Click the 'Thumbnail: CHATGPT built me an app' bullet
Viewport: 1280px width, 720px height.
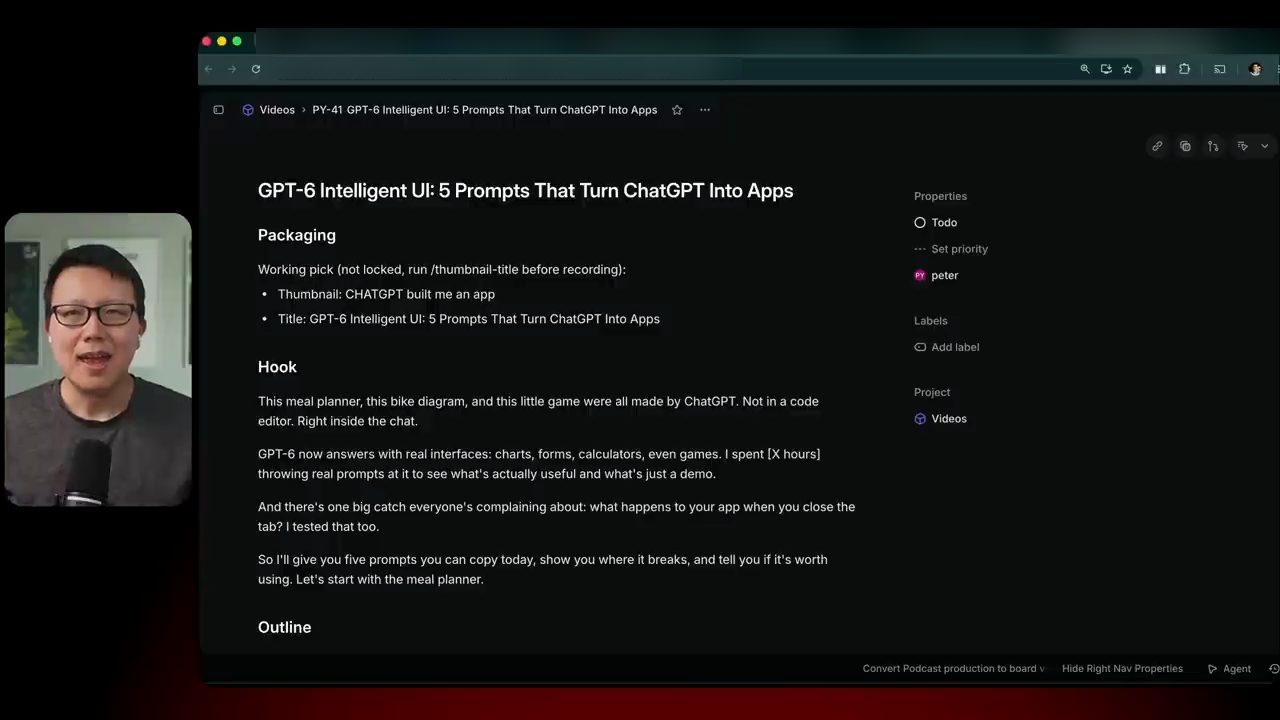(x=386, y=294)
